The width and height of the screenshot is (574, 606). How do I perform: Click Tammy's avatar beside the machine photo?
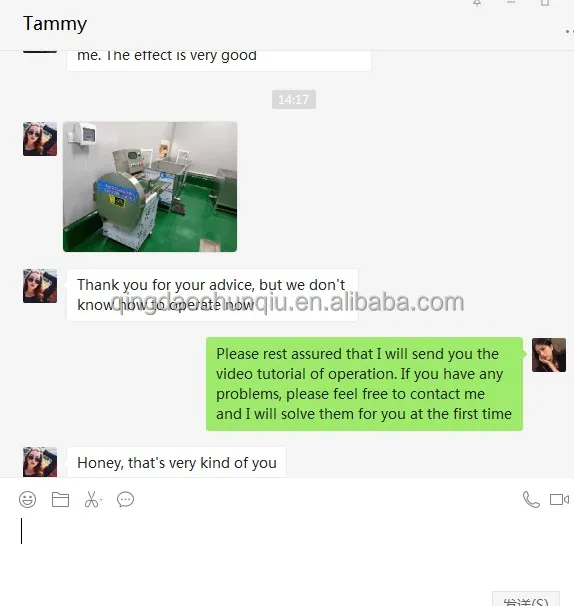40,139
